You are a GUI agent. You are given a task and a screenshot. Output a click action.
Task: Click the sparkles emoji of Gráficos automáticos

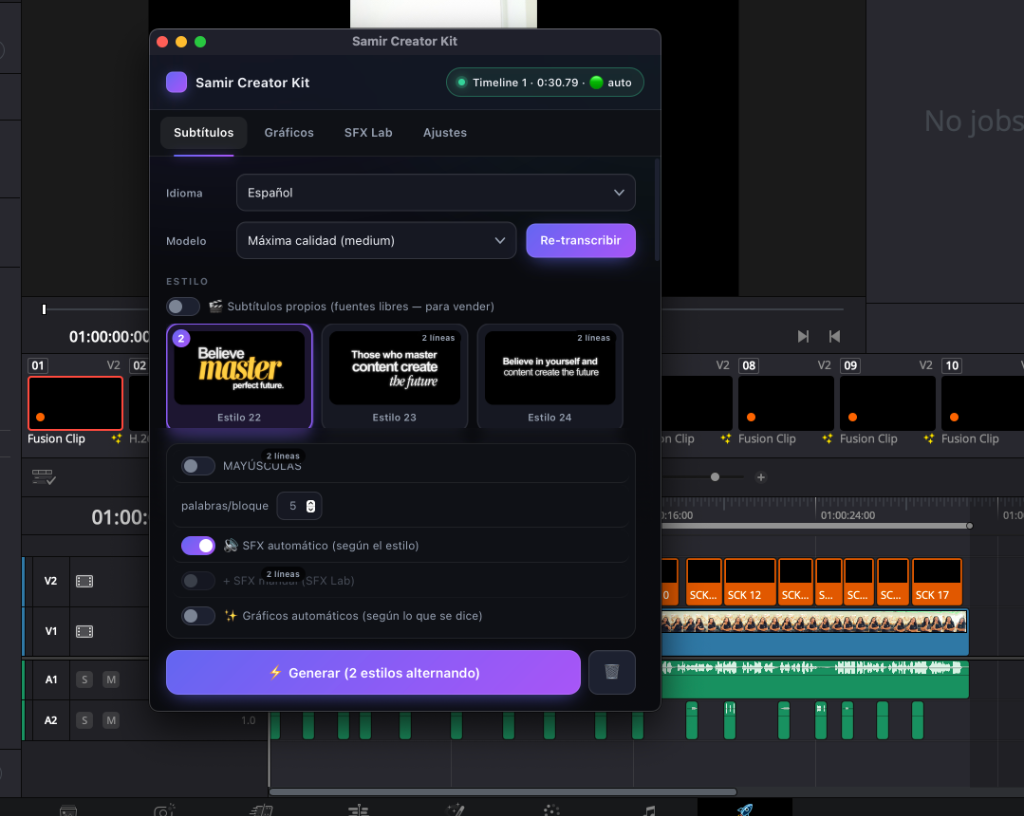231,616
